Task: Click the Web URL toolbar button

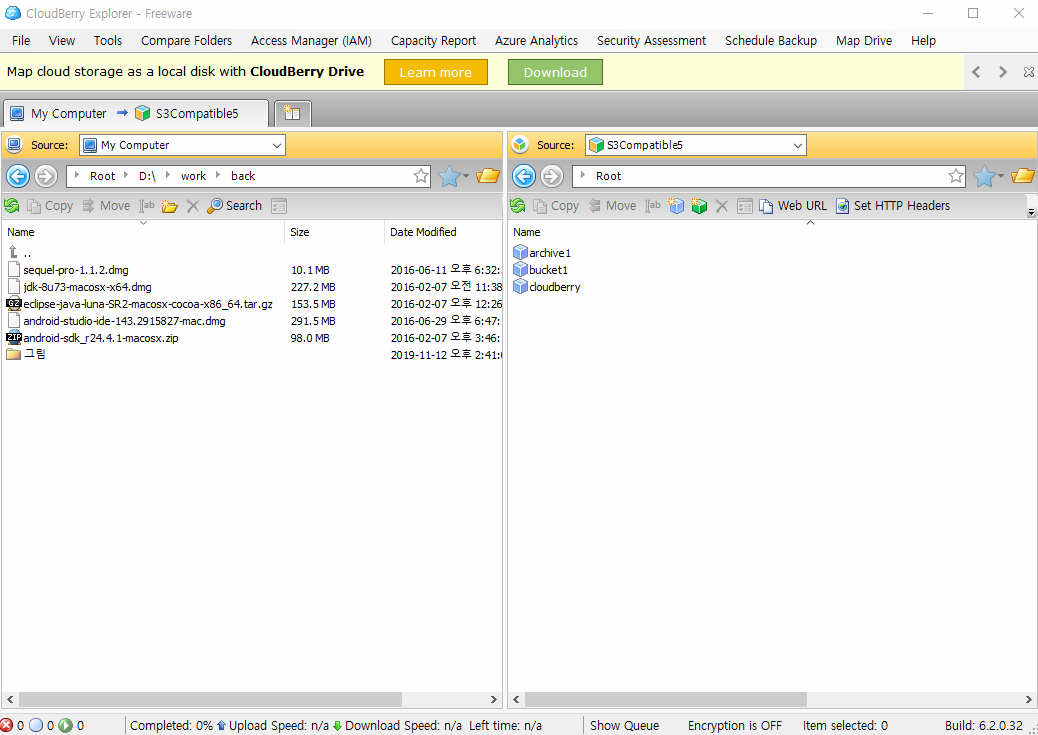Action: tap(792, 206)
